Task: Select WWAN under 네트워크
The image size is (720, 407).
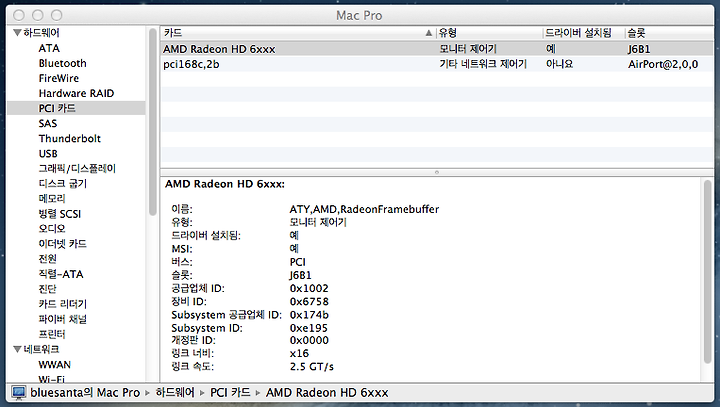Action: 55,365
